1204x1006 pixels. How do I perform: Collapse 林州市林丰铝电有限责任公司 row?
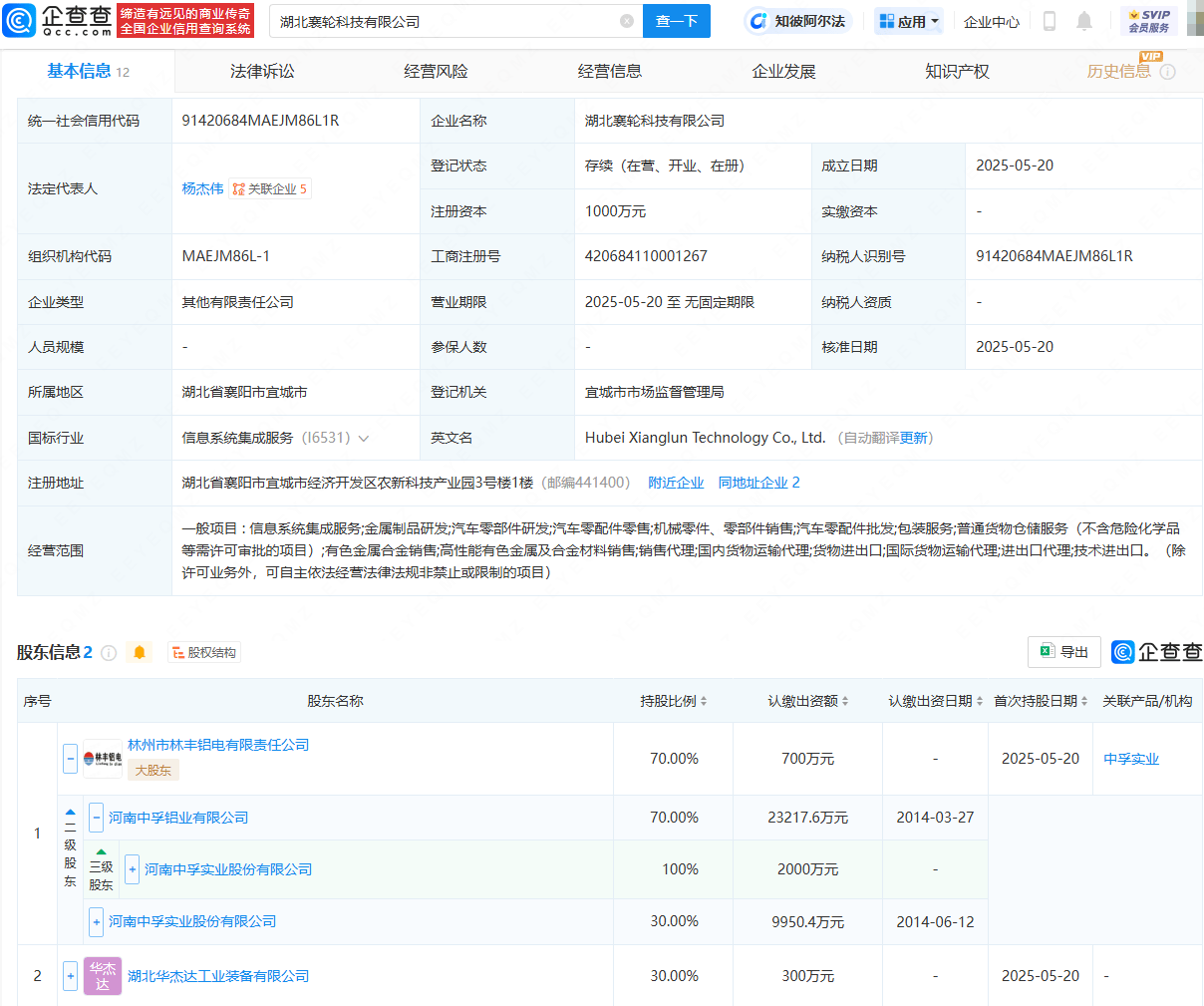coord(70,759)
